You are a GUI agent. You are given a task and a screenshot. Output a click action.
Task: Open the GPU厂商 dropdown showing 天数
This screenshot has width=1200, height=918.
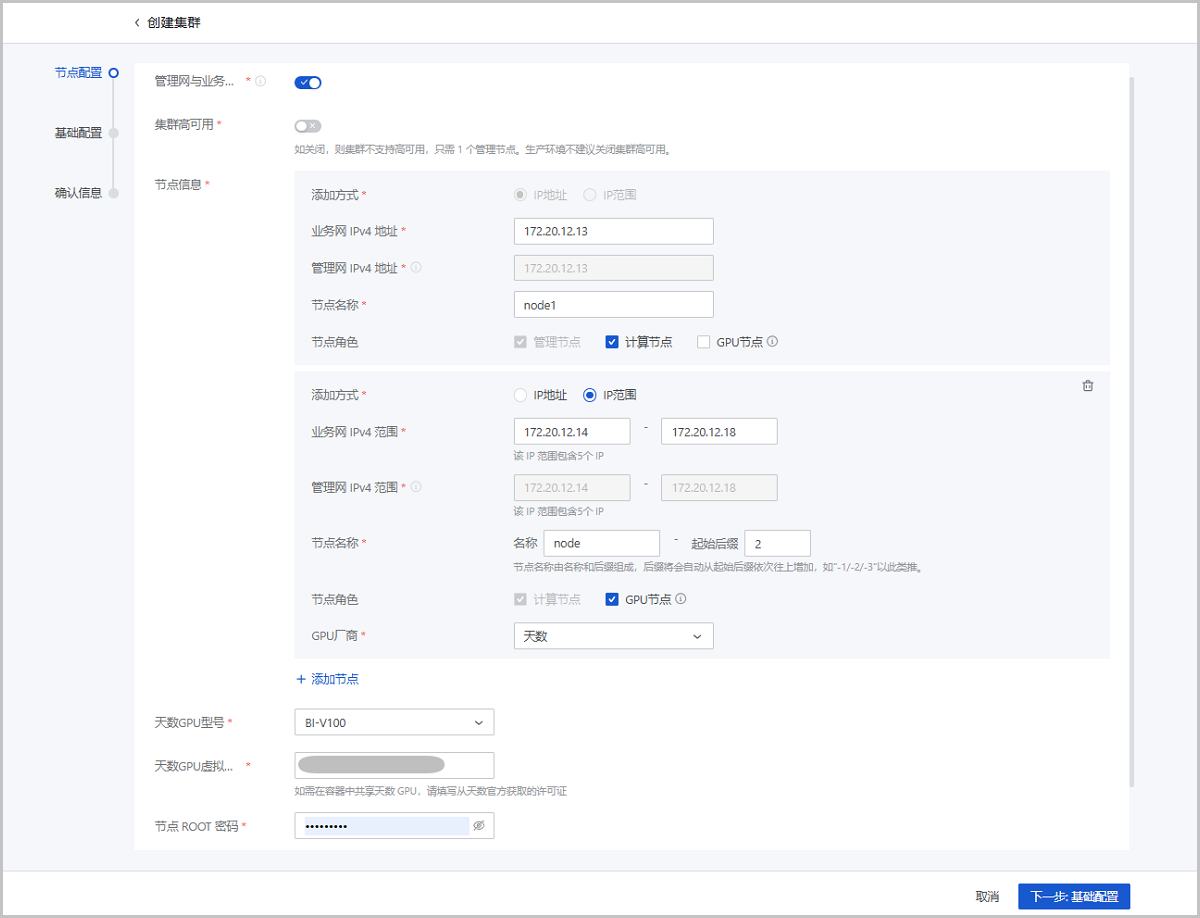(x=613, y=636)
